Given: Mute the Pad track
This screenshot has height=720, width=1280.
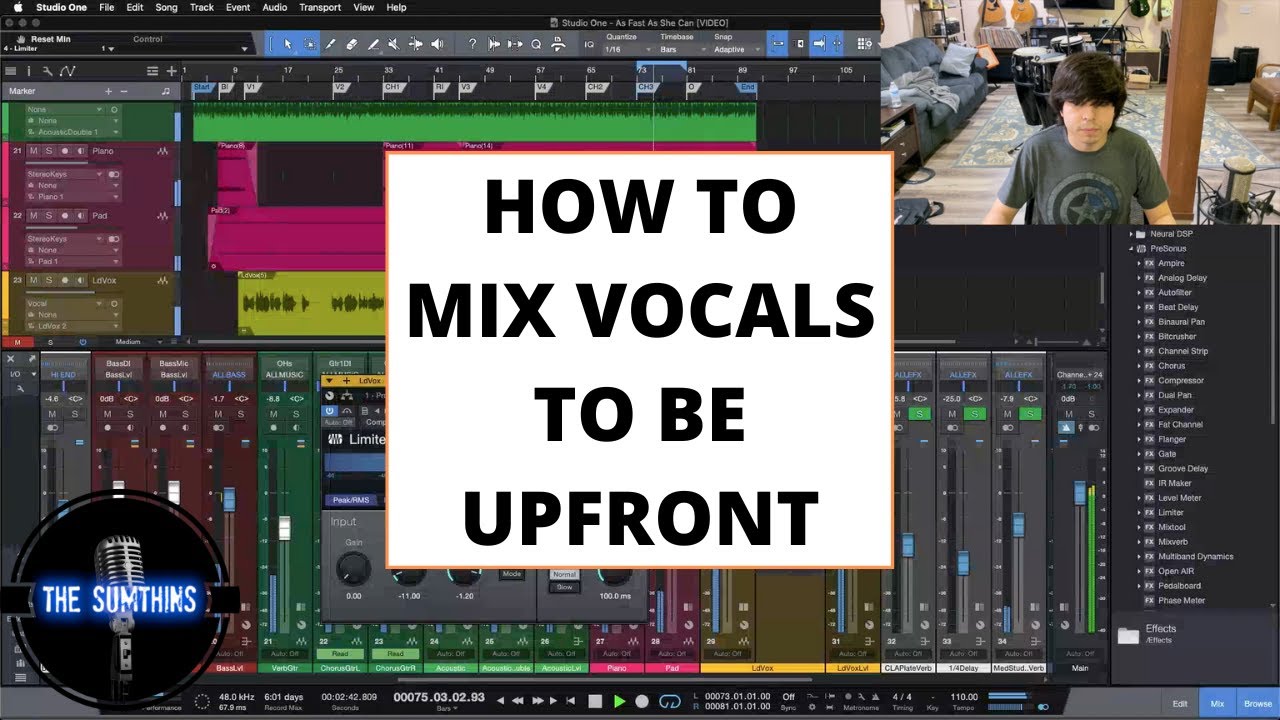Looking at the screenshot, I should pyautogui.click(x=33, y=216).
